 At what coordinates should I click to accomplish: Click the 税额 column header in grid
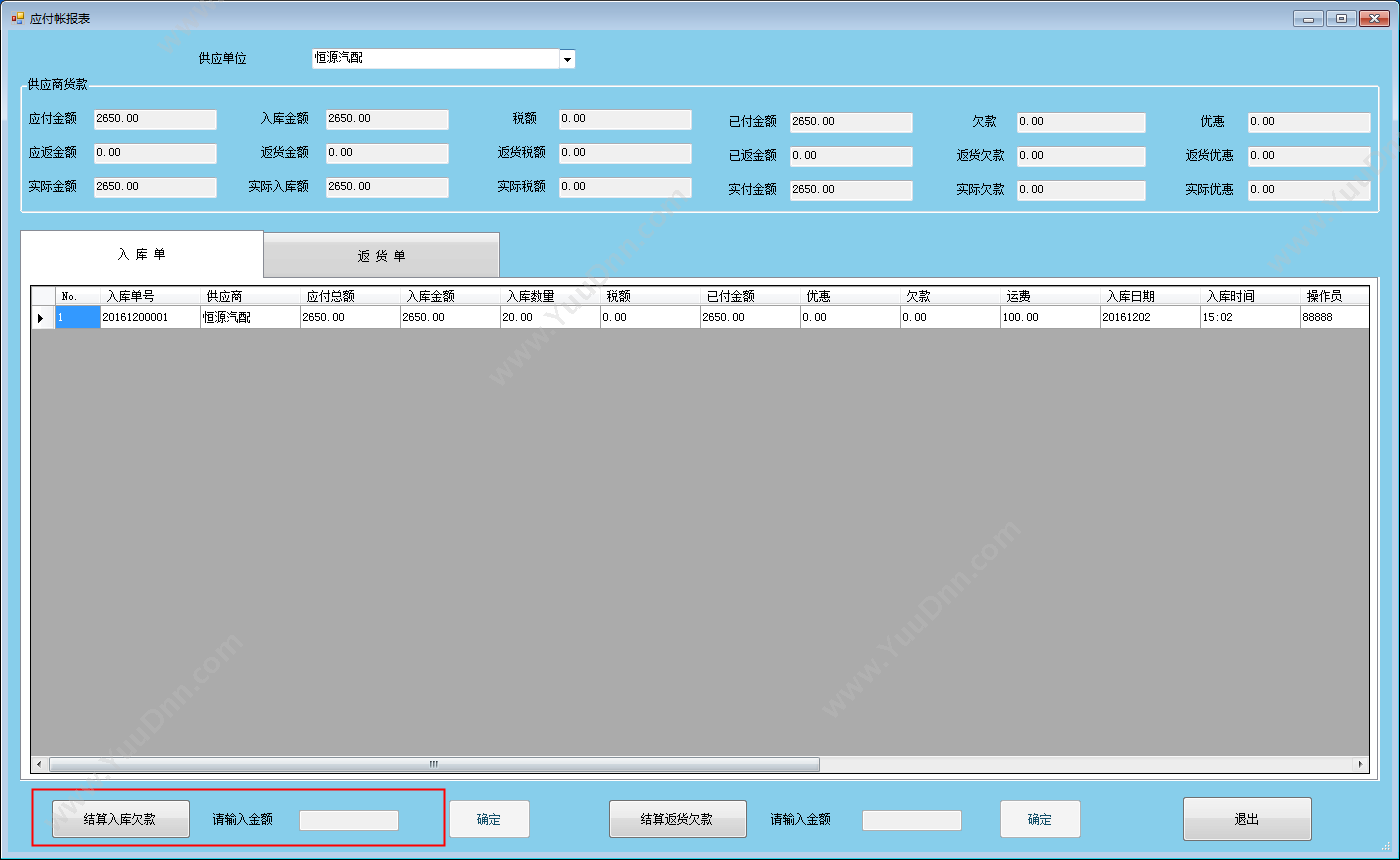[x=650, y=297]
